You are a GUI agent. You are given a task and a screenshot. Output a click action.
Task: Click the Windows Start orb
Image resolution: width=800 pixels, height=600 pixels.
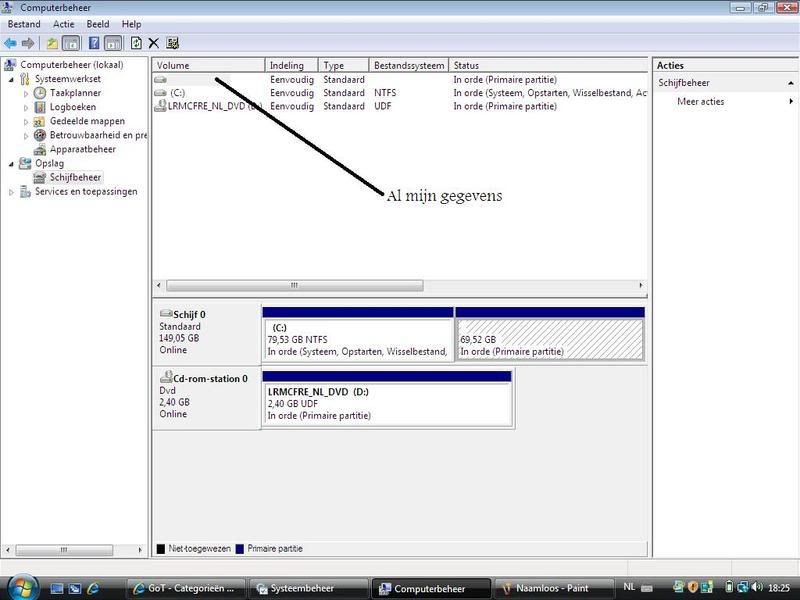21,587
